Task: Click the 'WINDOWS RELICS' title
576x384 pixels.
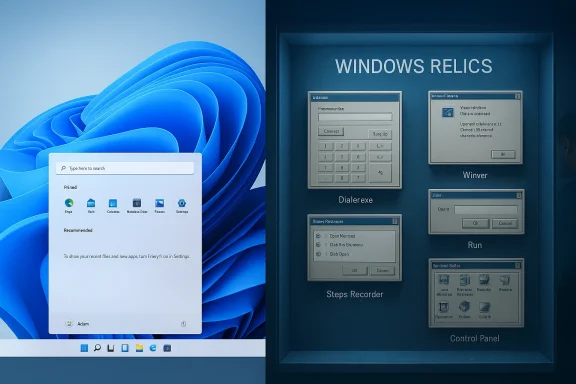Action: click(414, 66)
